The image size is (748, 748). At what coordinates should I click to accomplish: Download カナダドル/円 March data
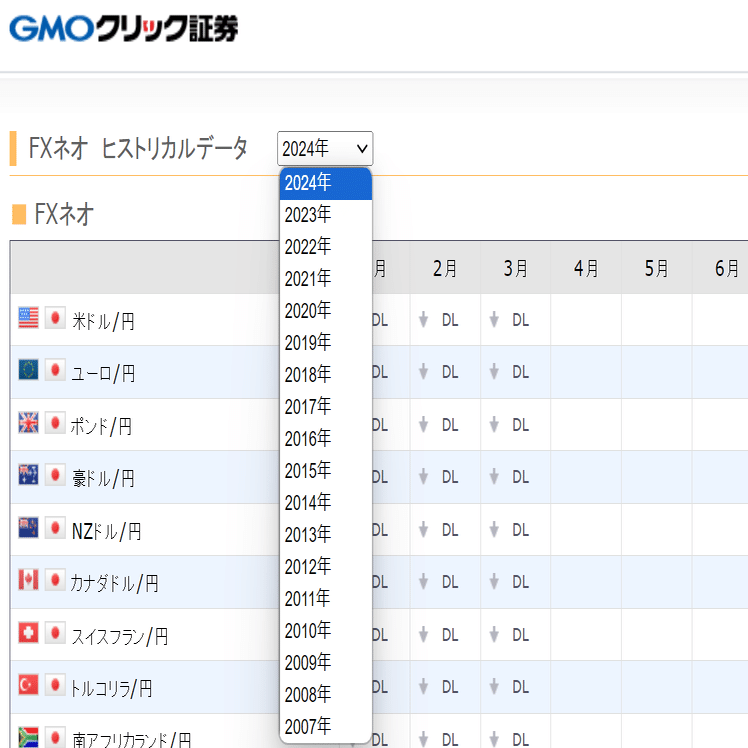point(509,582)
